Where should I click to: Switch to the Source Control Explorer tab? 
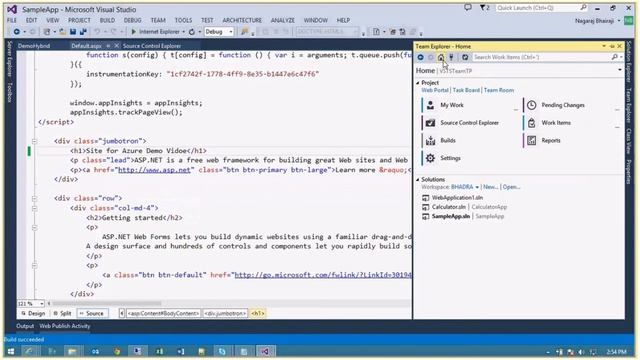152,46
